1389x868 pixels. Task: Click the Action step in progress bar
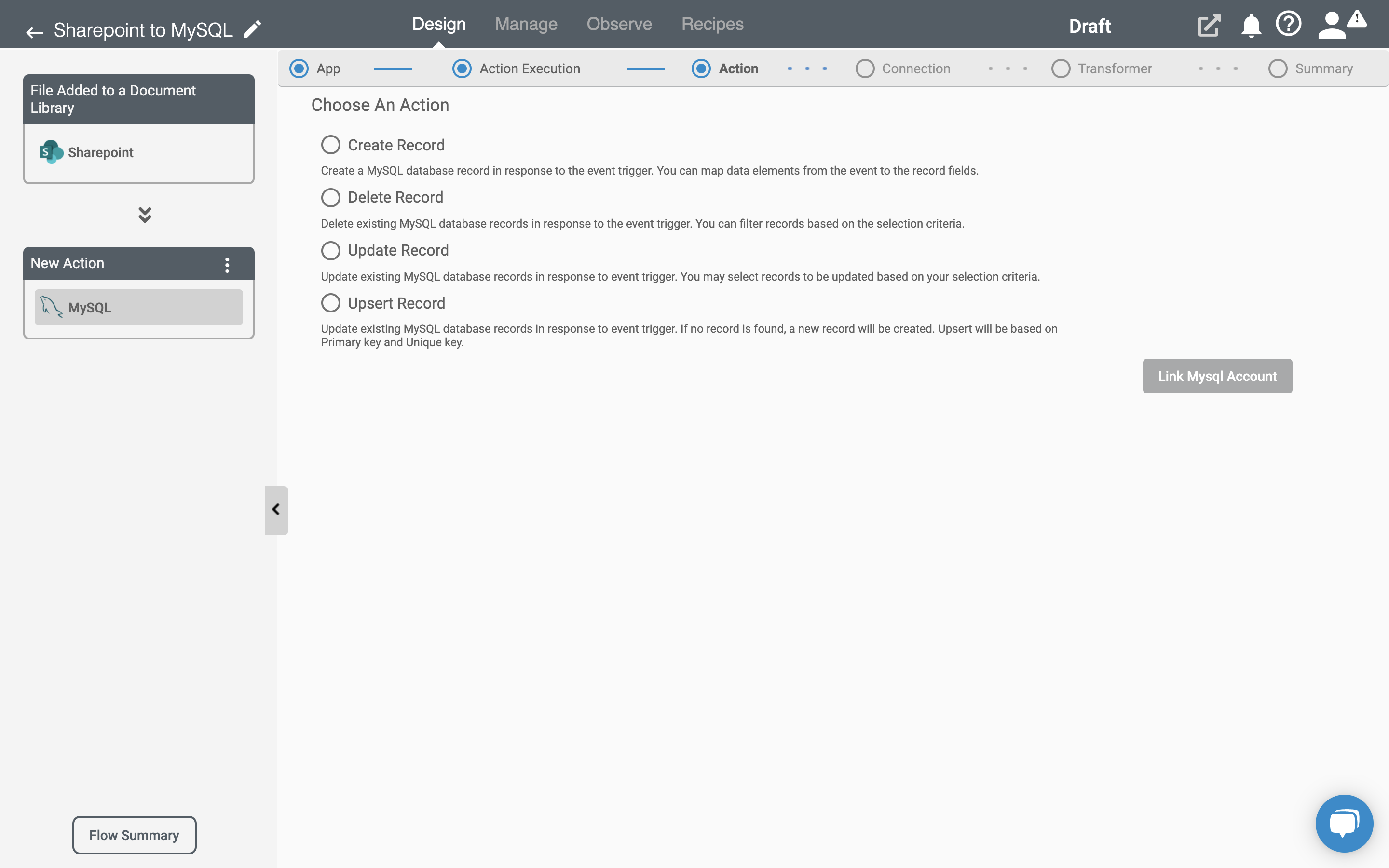(x=738, y=68)
